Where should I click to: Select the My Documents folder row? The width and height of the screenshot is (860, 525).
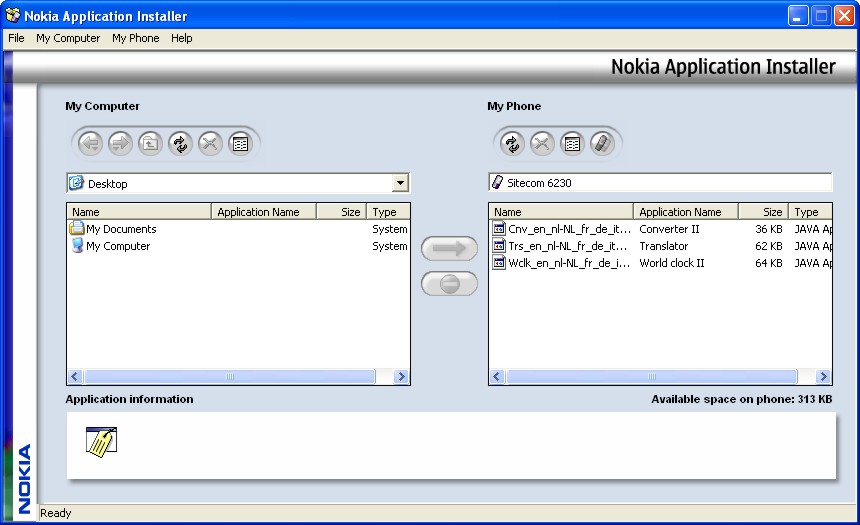click(239, 229)
